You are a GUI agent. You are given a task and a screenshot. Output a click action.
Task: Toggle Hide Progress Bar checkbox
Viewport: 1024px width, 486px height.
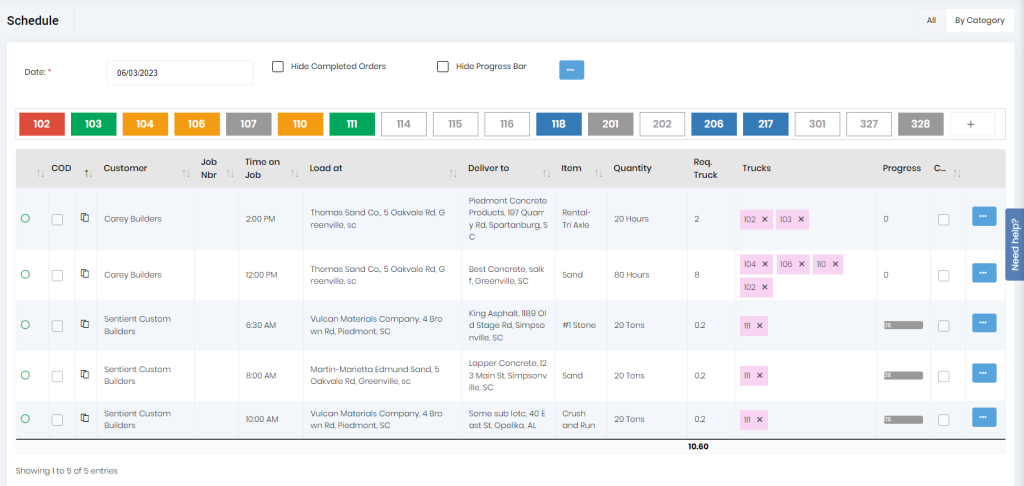coord(443,67)
